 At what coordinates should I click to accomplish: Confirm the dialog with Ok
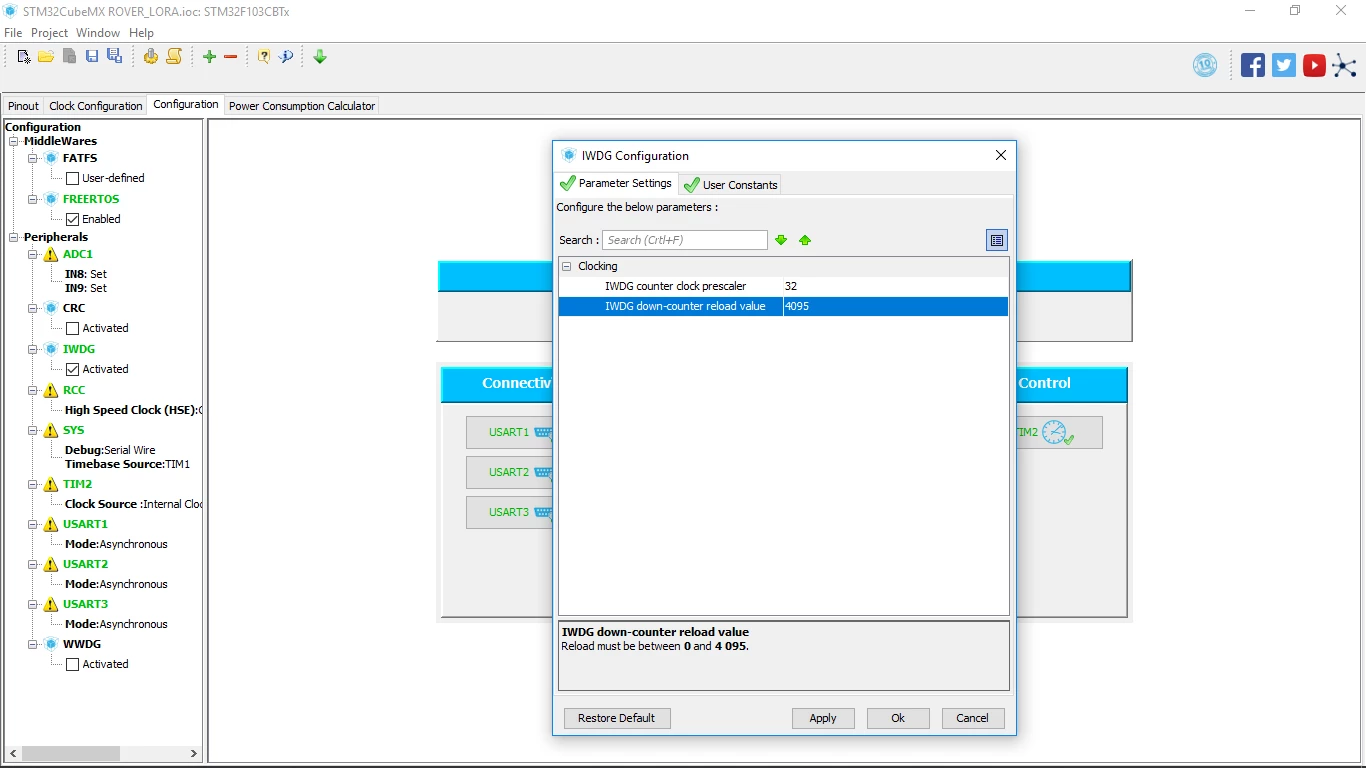point(898,718)
